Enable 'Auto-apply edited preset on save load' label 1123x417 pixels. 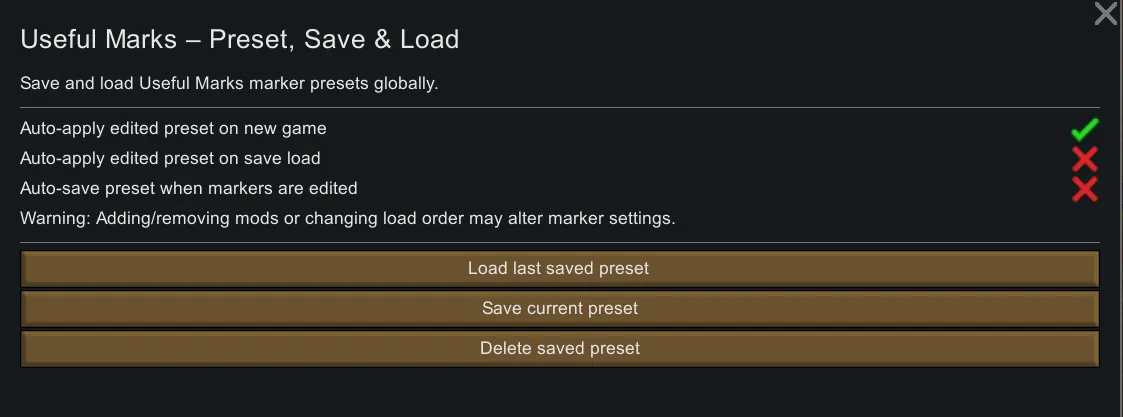pos(170,158)
